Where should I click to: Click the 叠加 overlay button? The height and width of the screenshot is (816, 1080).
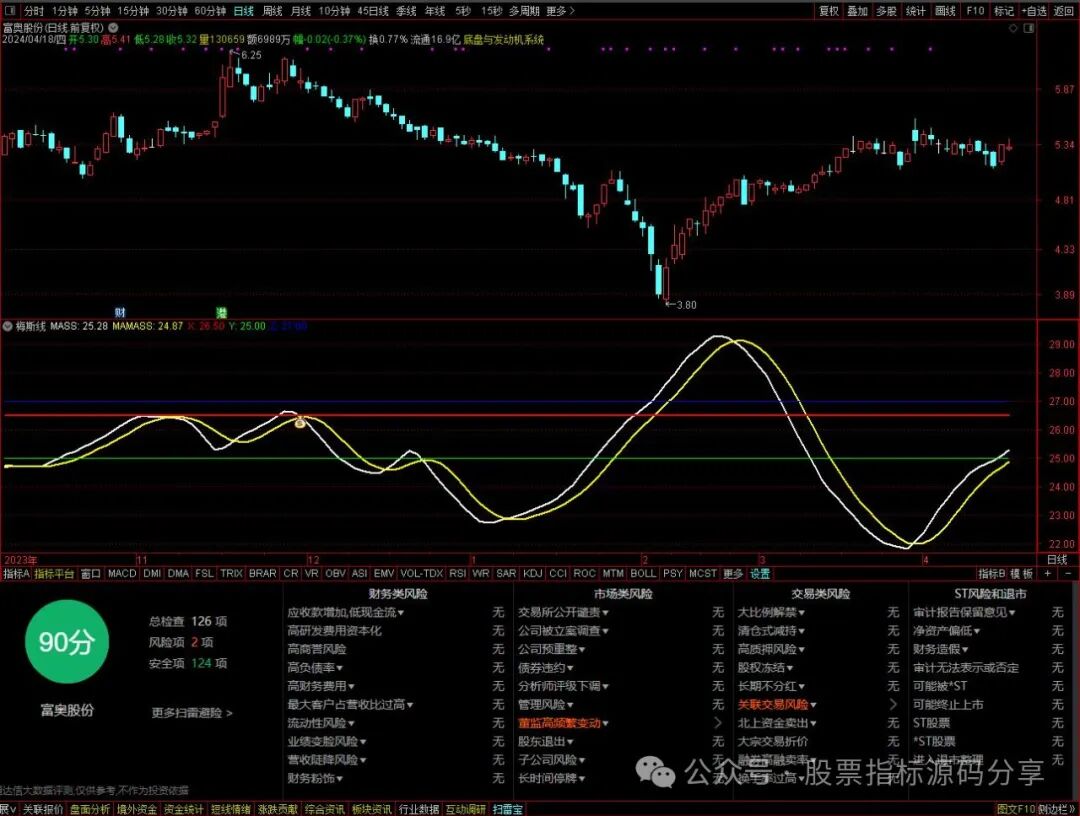point(858,11)
